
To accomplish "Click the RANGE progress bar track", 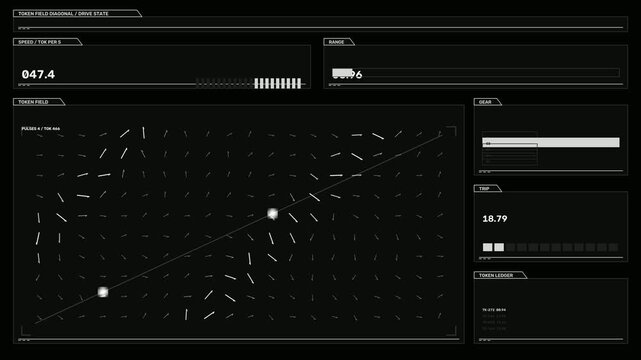I will click(476, 73).
